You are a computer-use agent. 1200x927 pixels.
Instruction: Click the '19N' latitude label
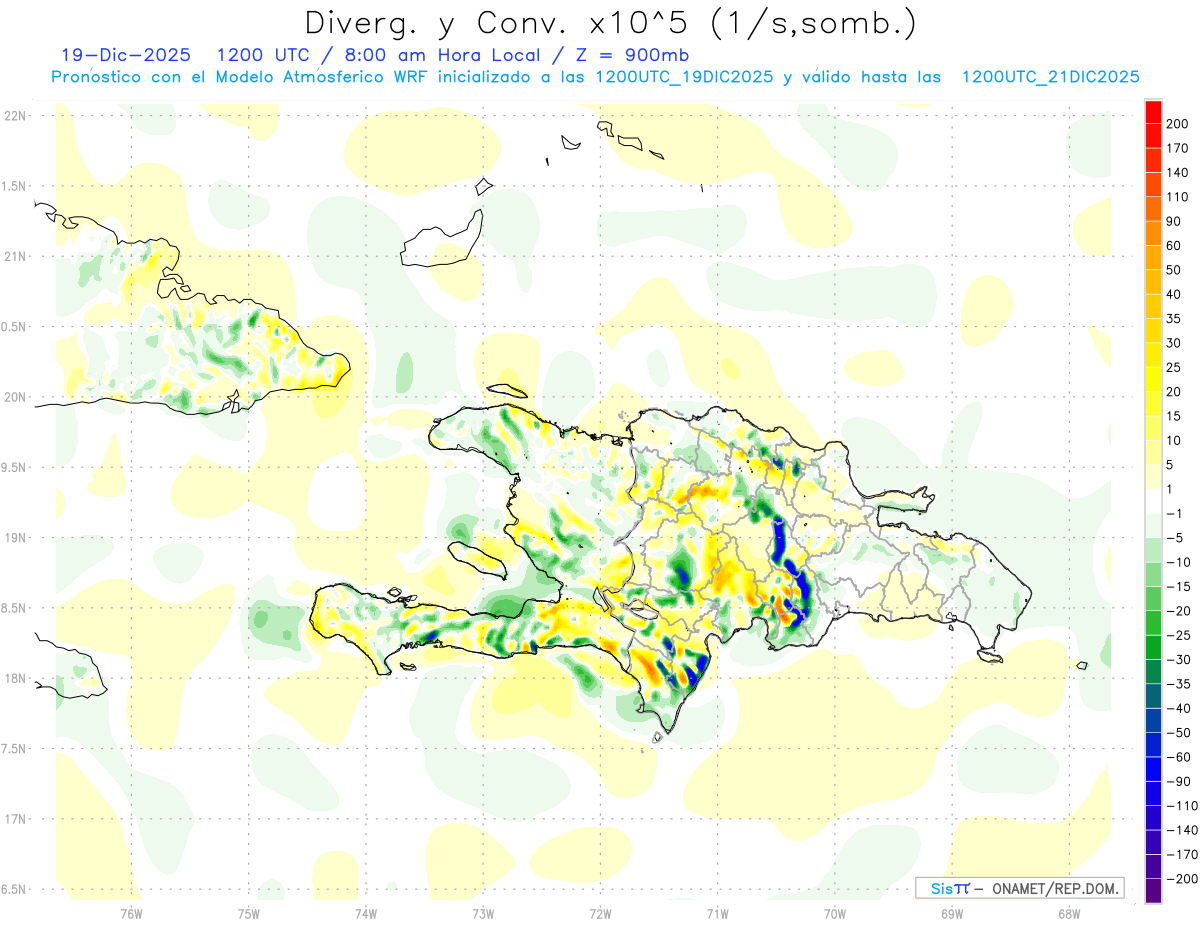15,537
